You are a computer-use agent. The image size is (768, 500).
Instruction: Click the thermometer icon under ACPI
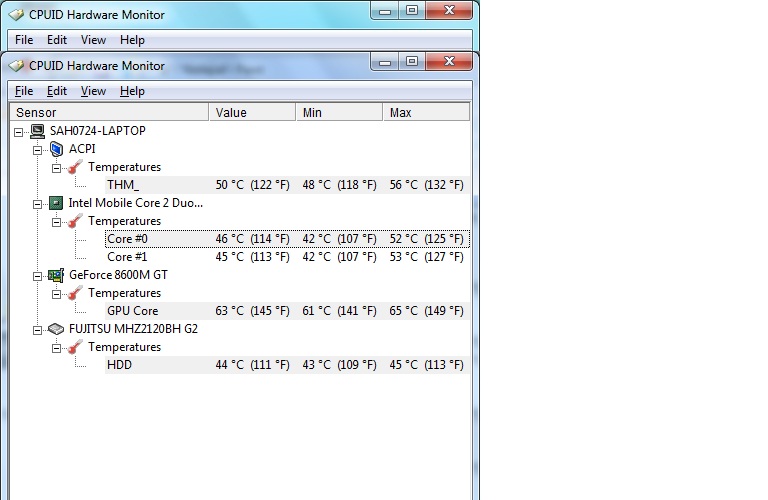coord(75,167)
